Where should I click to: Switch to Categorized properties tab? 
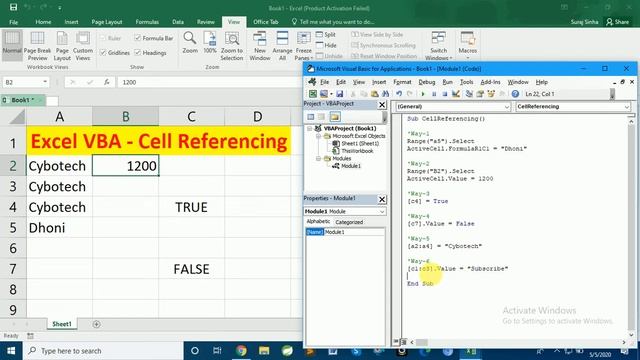coord(349,222)
